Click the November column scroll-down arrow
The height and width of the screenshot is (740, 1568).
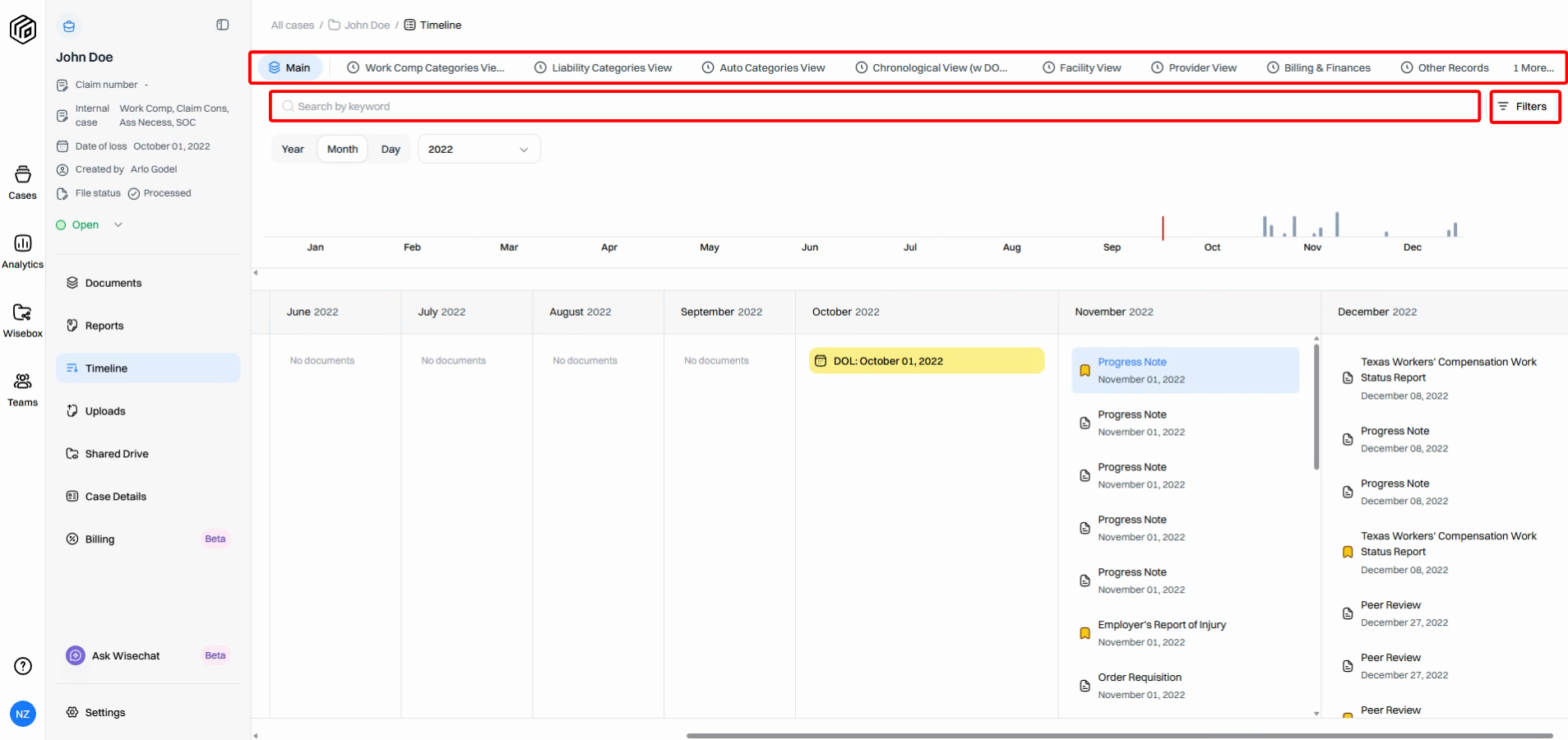[1316, 713]
